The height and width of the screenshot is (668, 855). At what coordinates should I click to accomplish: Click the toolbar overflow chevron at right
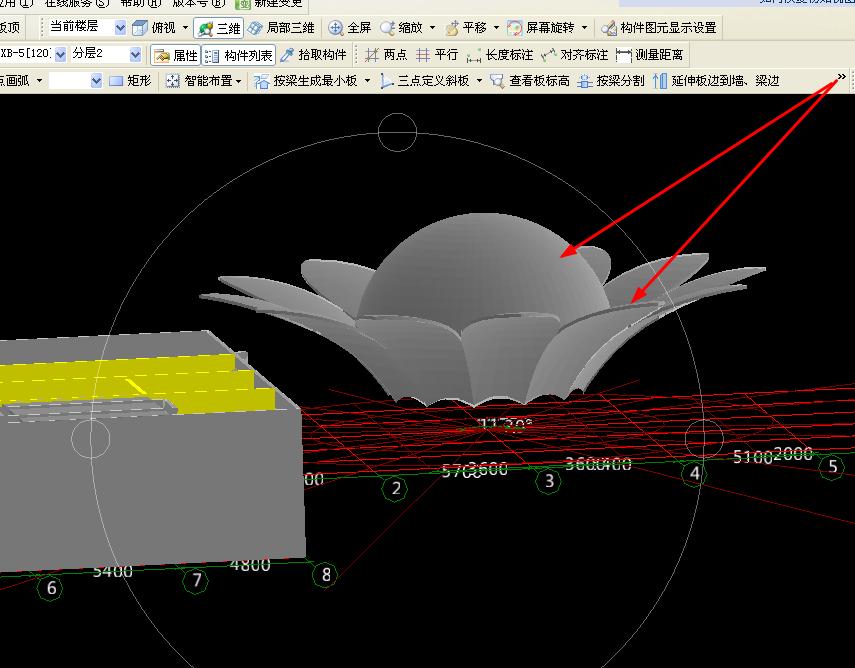click(841, 76)
